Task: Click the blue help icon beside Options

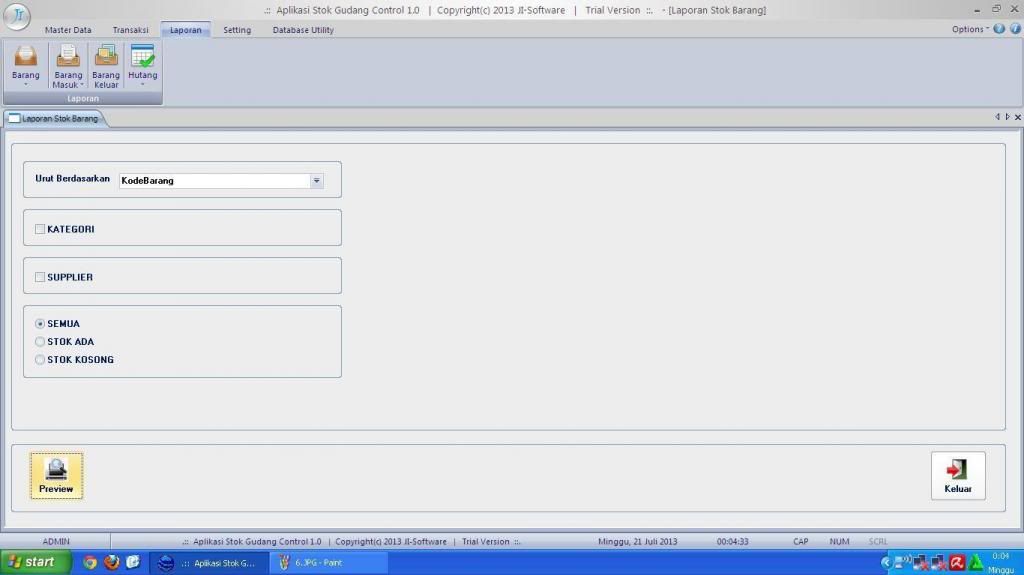Action: point(999,29)
